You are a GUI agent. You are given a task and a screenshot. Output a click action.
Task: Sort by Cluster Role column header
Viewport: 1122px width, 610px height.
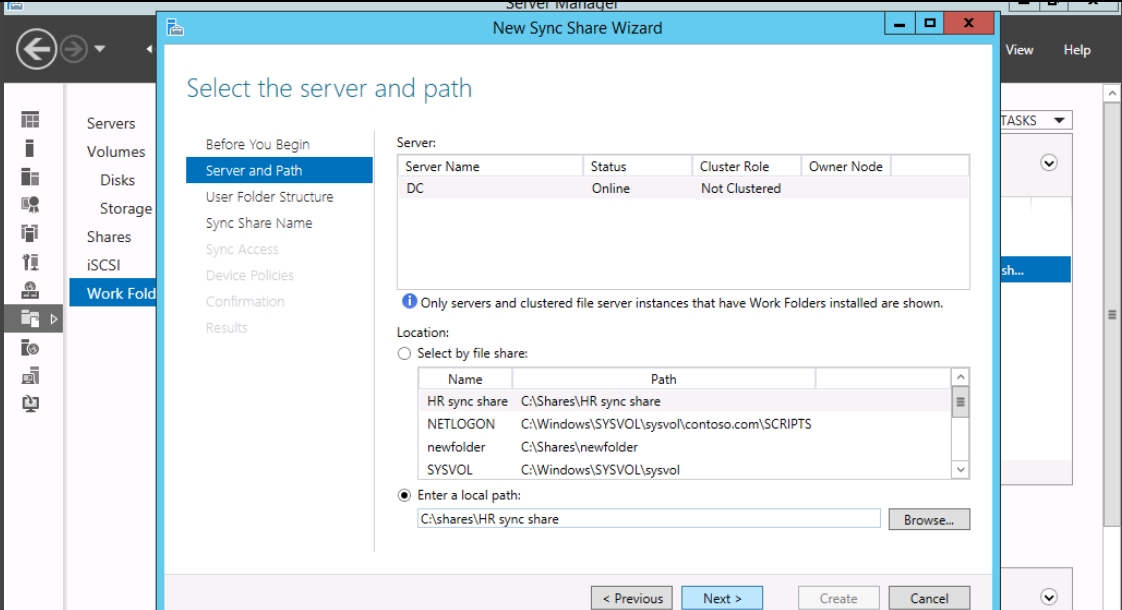746,166
